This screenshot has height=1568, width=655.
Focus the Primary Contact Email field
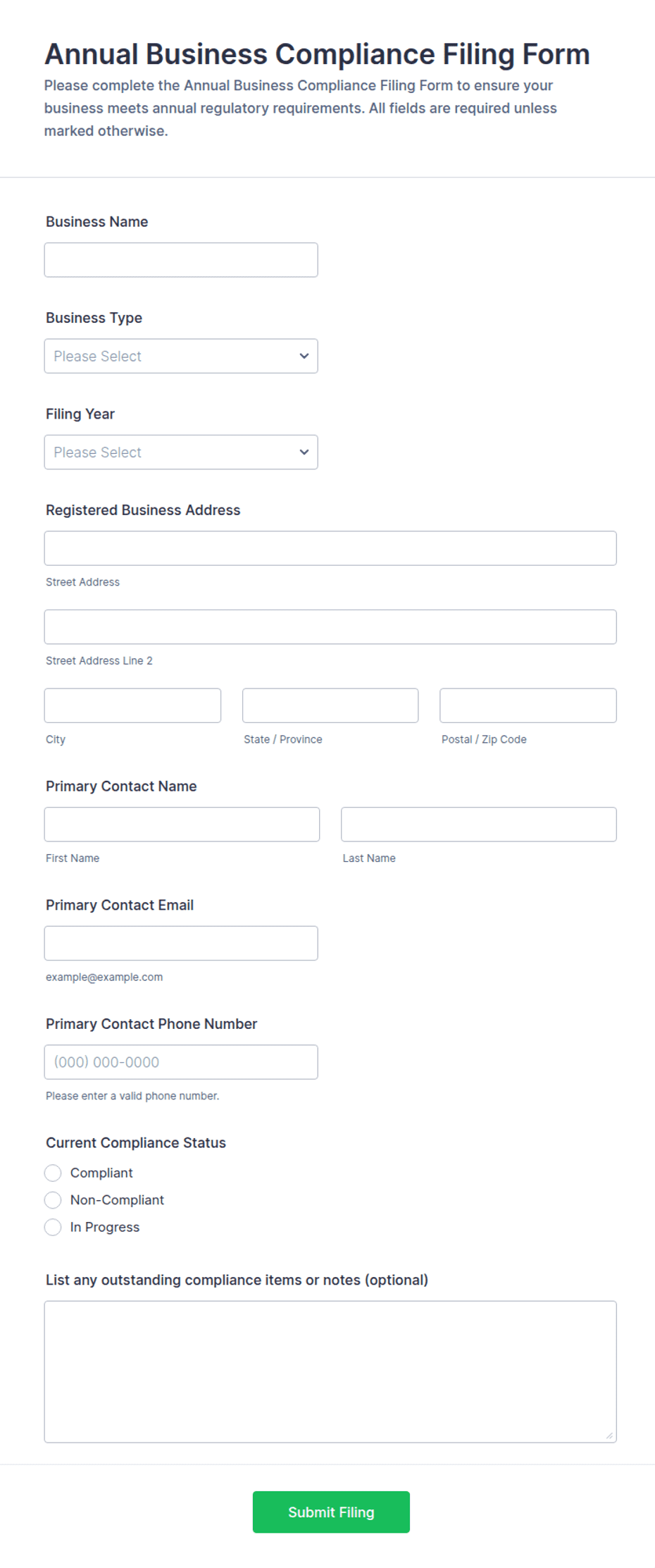pos(181,943)
